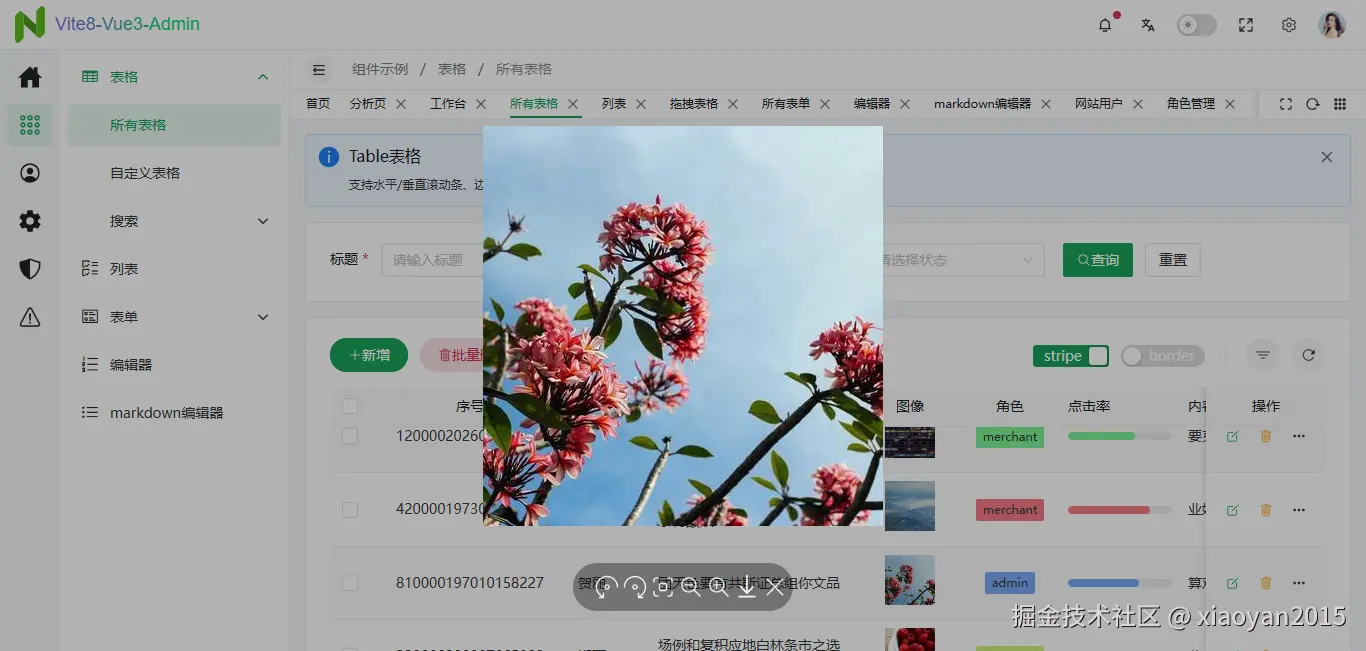1366x651 pixels.
Task: Open the user avatar menu
Action: point(1332,25)
